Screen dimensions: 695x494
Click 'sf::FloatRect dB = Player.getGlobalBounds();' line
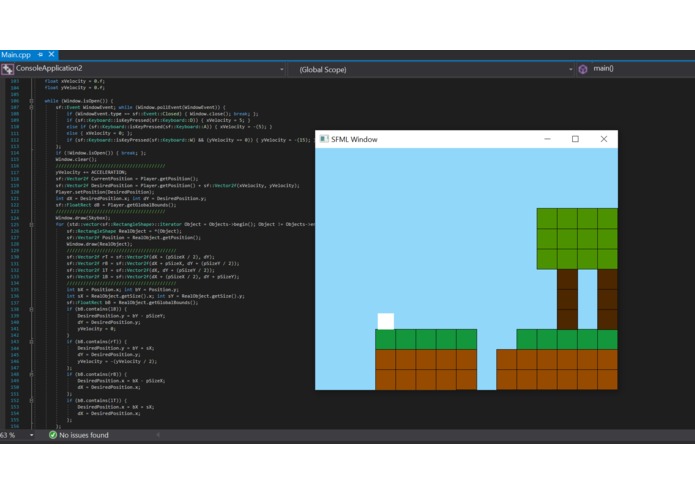(116, 205)
